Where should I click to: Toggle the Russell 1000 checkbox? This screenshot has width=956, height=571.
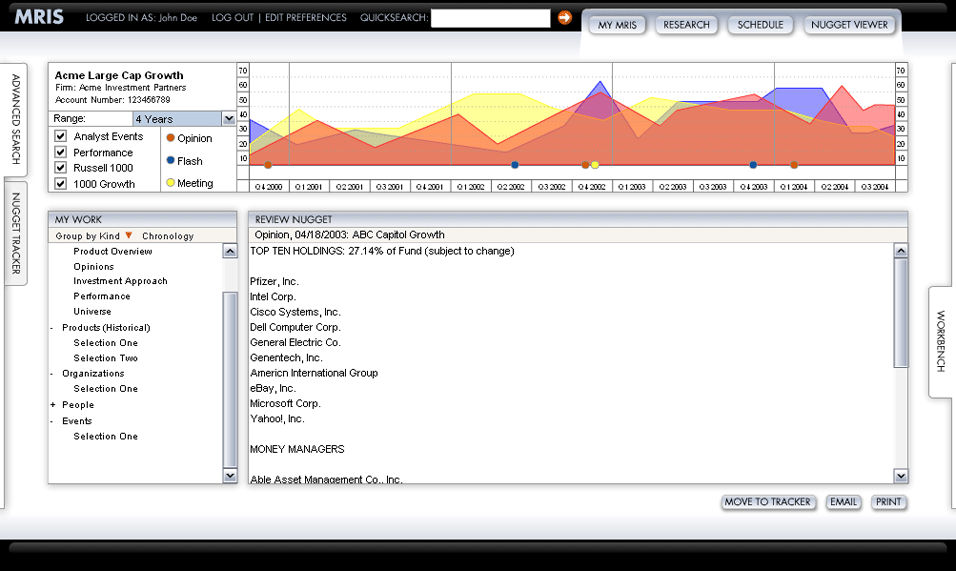tap(60, 168)
